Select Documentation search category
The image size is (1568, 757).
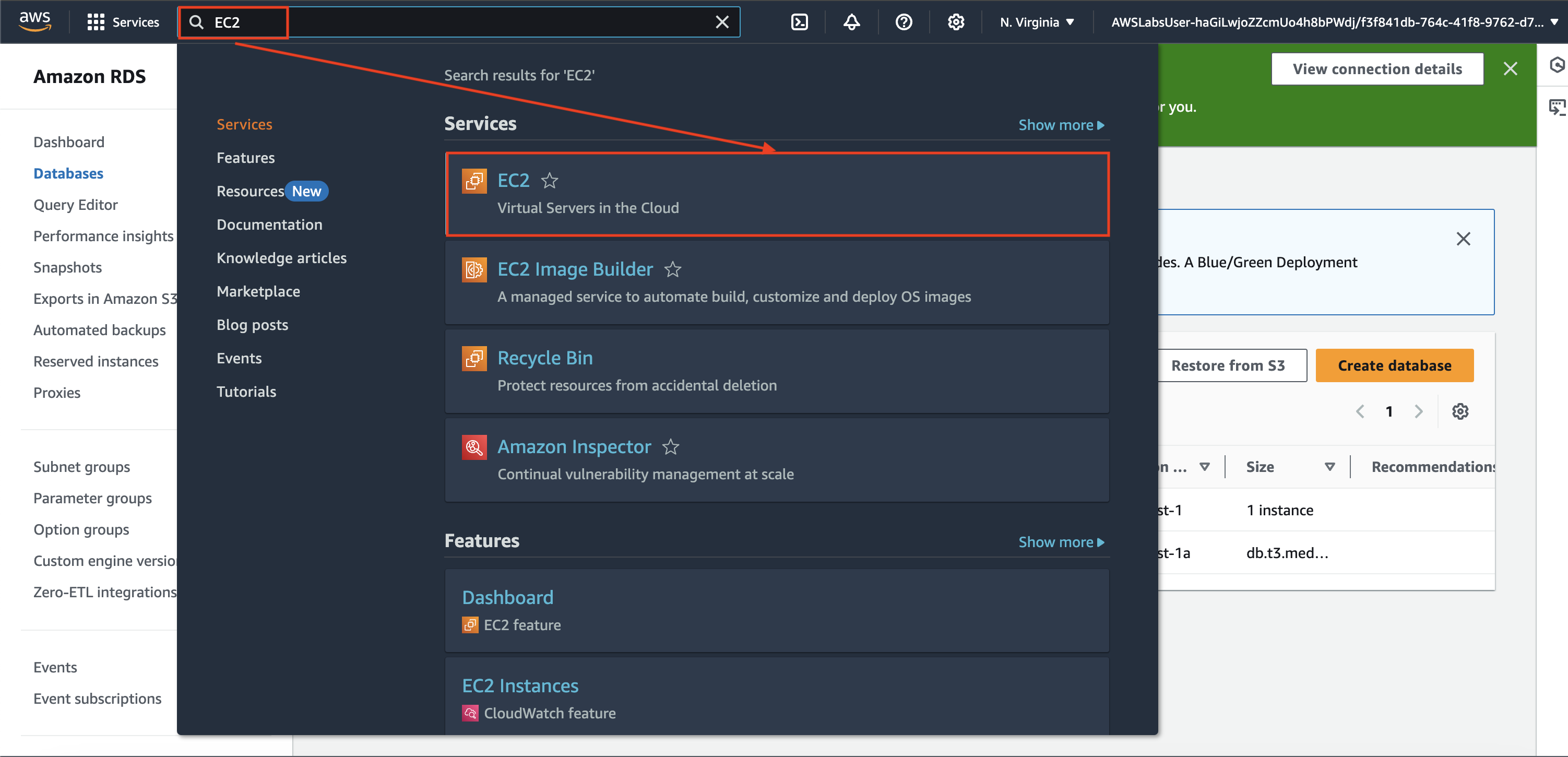click(x=269, y=224)
